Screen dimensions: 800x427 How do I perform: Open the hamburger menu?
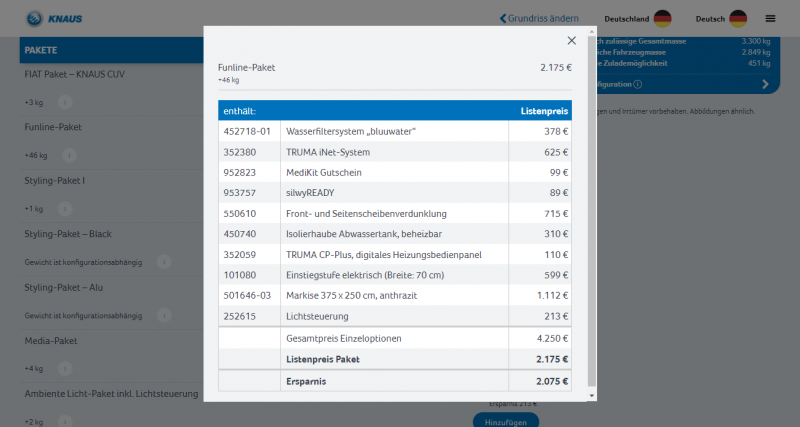click(x=770, y=18)
